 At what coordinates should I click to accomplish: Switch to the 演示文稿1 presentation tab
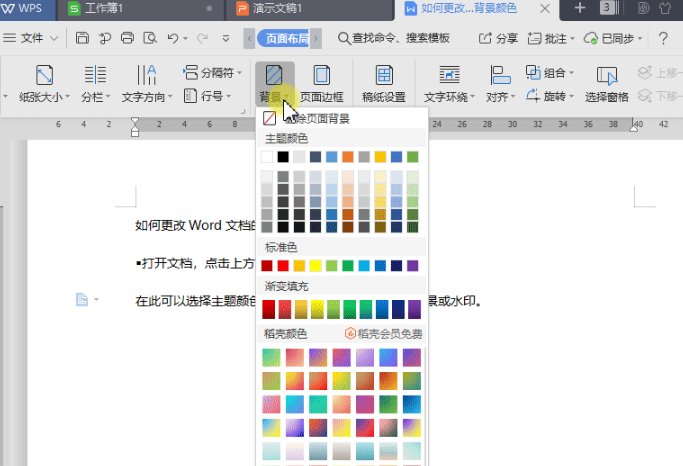click(x=310, y=8)
